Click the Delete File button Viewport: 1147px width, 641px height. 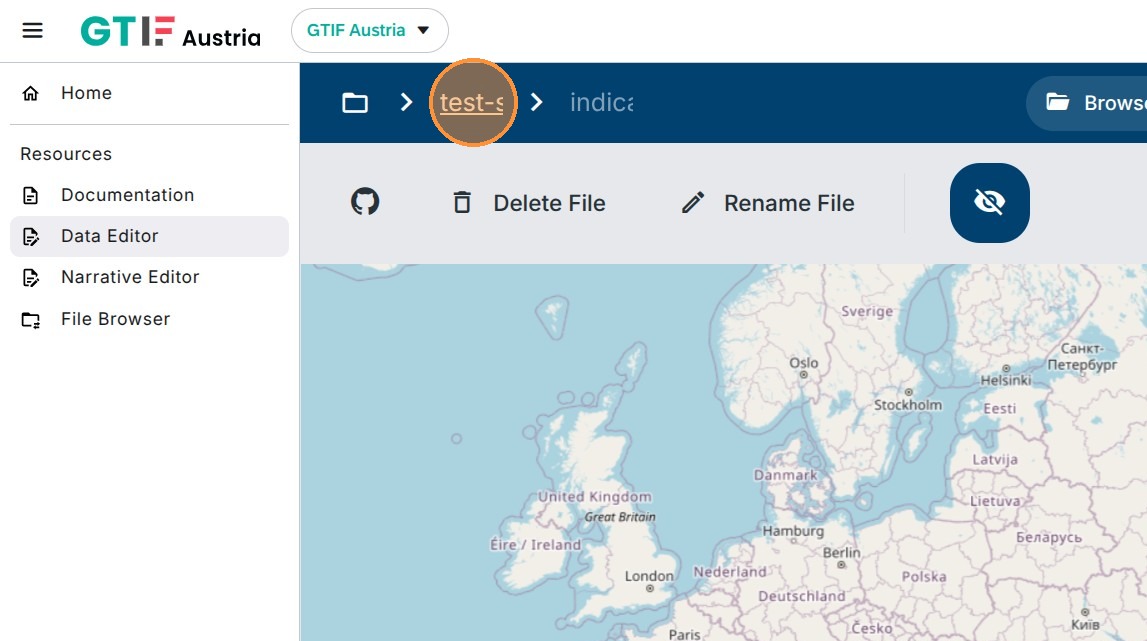[x=528, y=203]
